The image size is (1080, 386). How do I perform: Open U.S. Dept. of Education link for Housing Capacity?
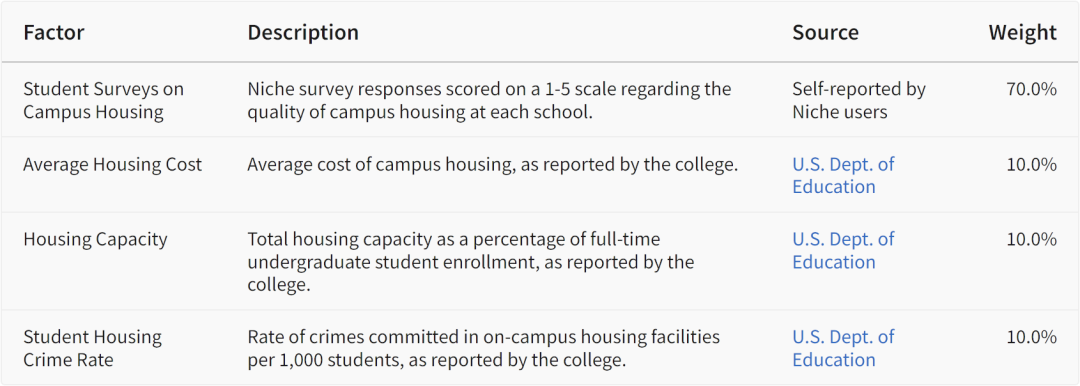click(843, 250)
